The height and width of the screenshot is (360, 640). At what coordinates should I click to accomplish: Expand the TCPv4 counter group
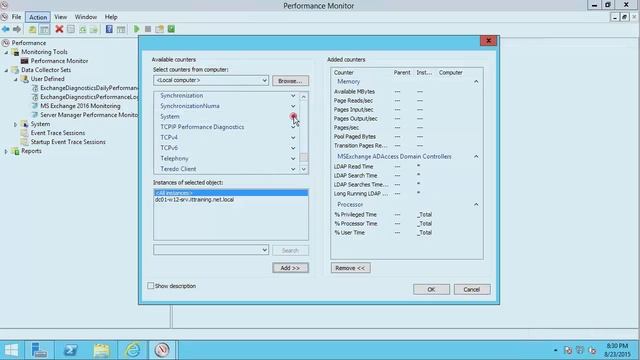[x=293, y=138]
